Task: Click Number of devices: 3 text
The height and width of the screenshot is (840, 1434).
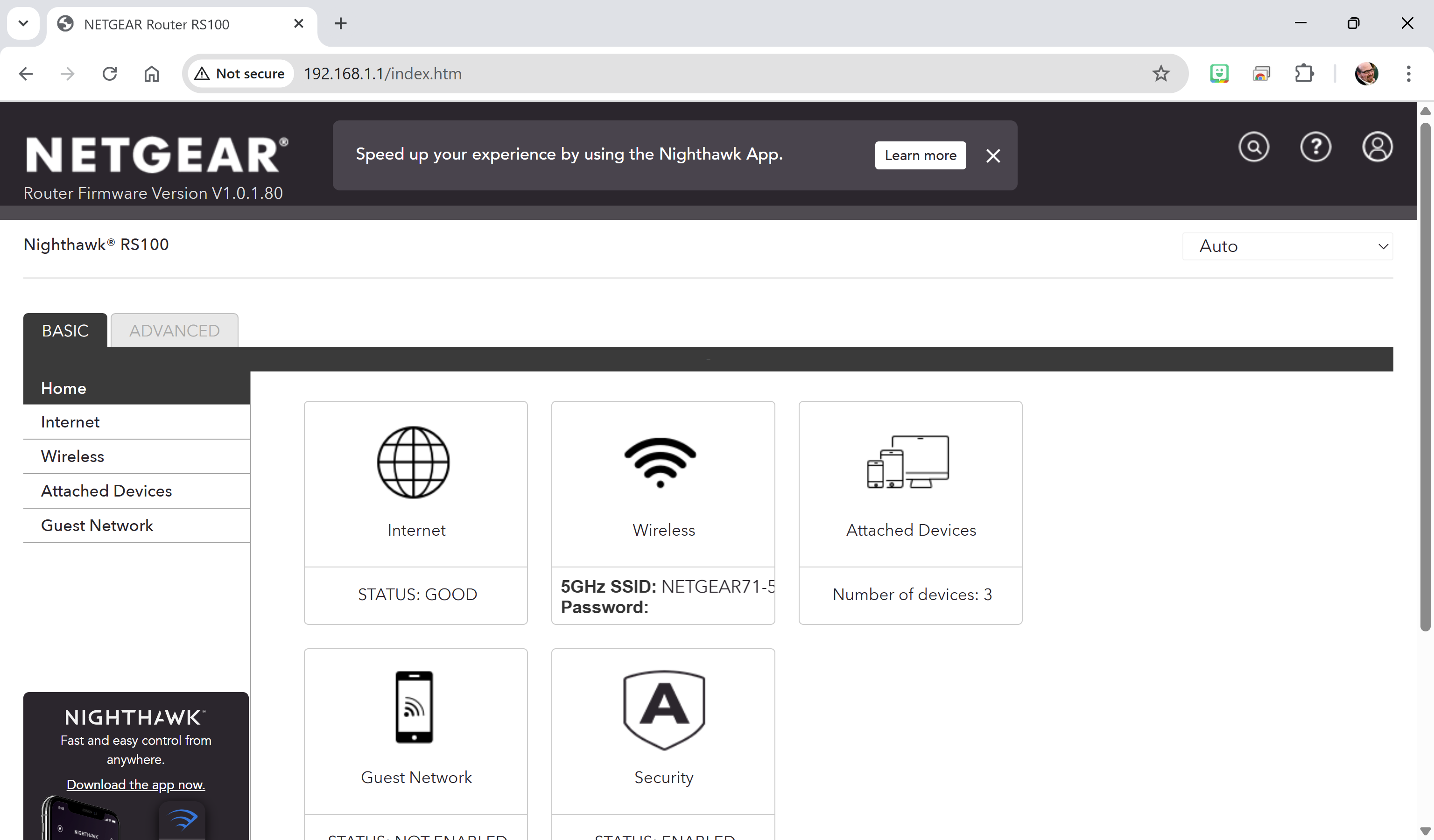Action: tap(912, 595)
